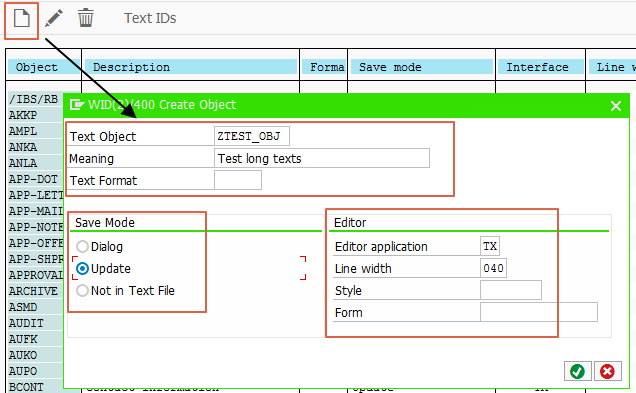Select AKKP in the Object list
This screenshot has height=393, width=636.
(23, 115)
